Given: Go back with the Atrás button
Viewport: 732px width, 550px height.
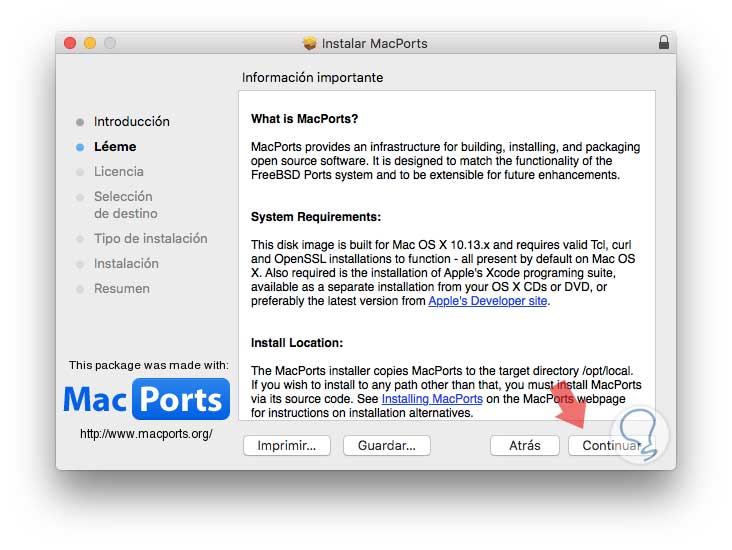Looking at the screenshot, I should pyautogui.click(x=525, y=445).
